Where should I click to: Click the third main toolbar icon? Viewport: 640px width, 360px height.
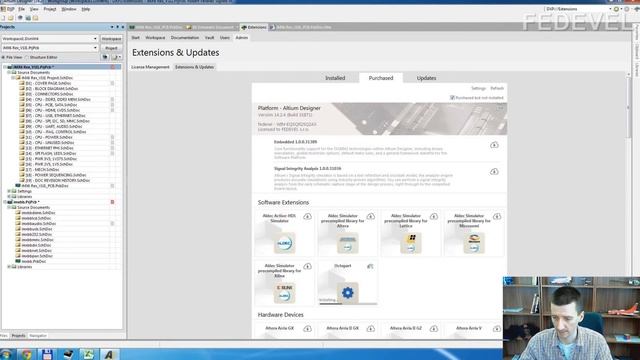[x=20, y=18]
